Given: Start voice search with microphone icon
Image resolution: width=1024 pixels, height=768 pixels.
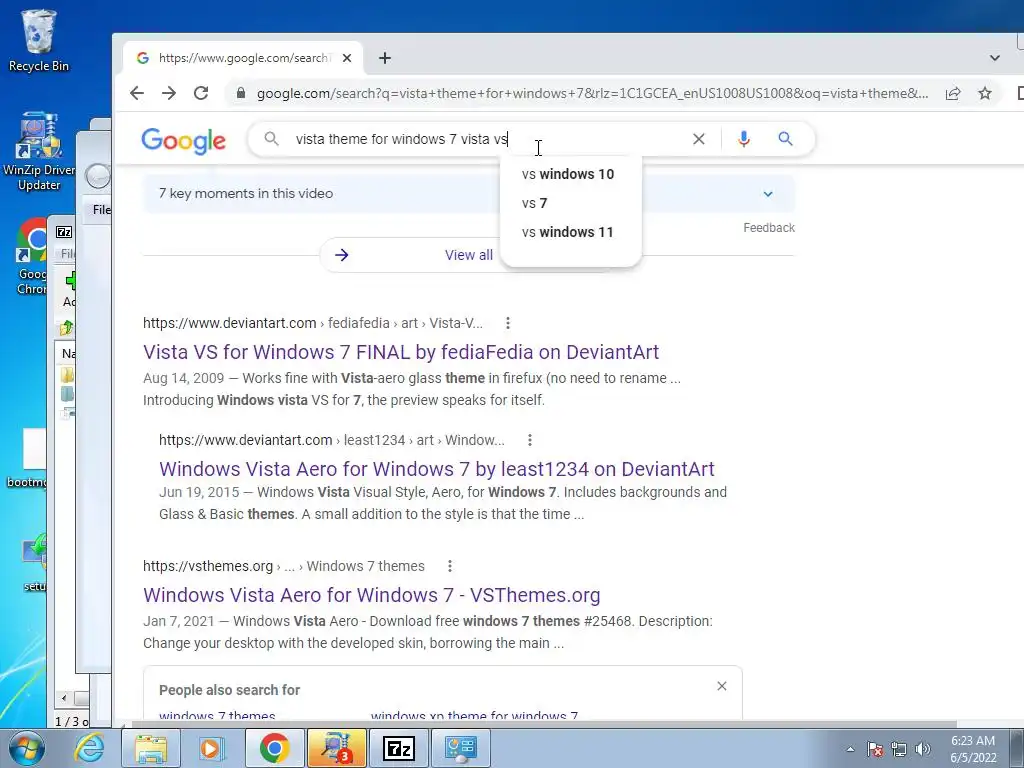Looking at the screenshot, I should [743, 138].
